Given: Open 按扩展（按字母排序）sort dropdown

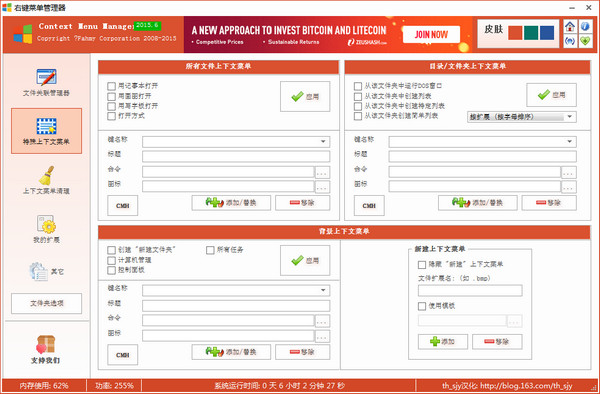Looking at the screenshot, I should [x=522, y=117].
